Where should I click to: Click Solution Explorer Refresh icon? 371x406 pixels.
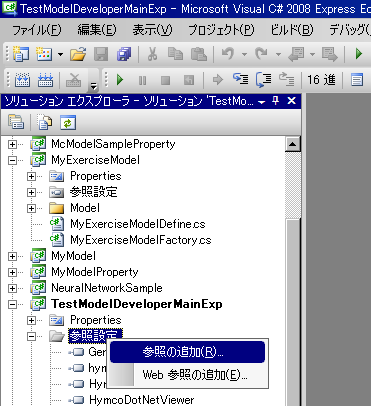(68, 122)
